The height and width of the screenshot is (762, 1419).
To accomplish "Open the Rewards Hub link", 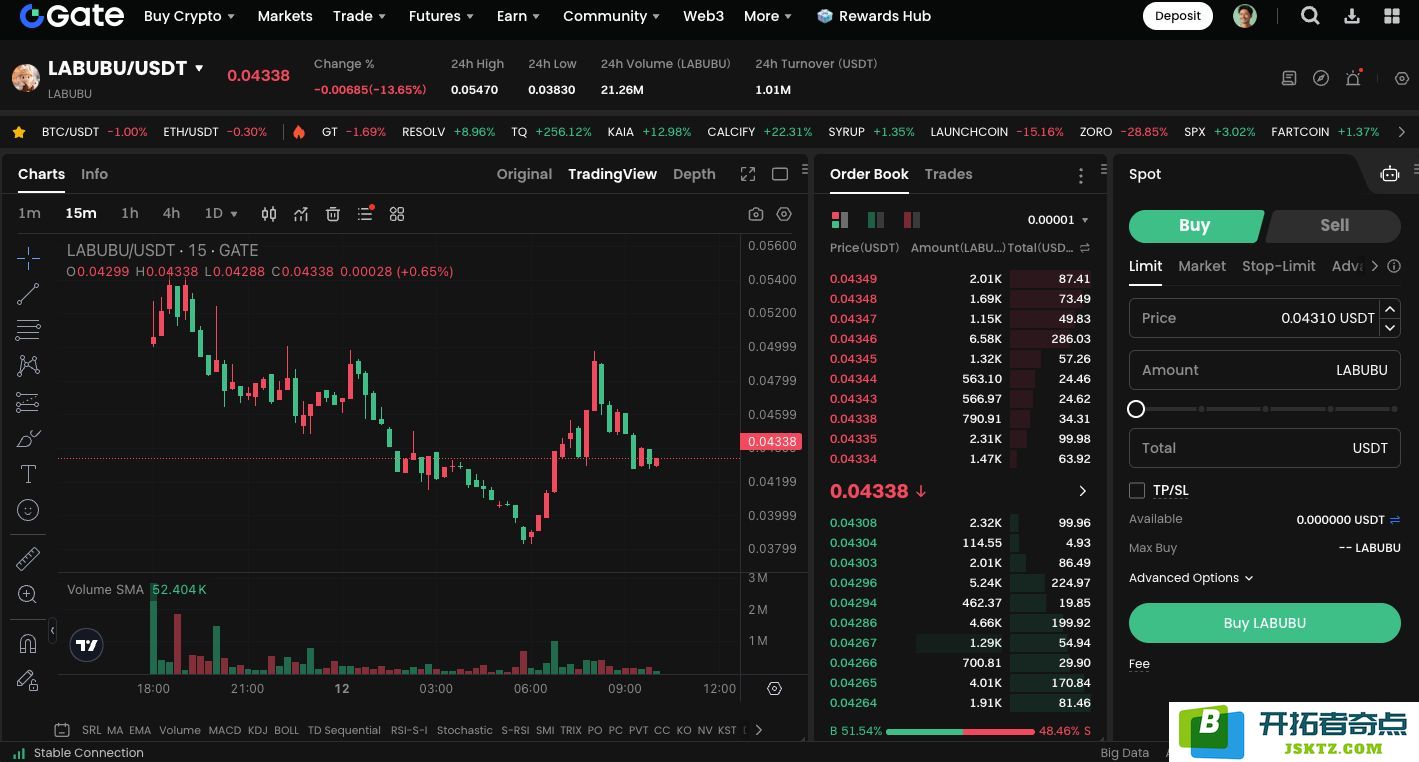I will point(873,16).
